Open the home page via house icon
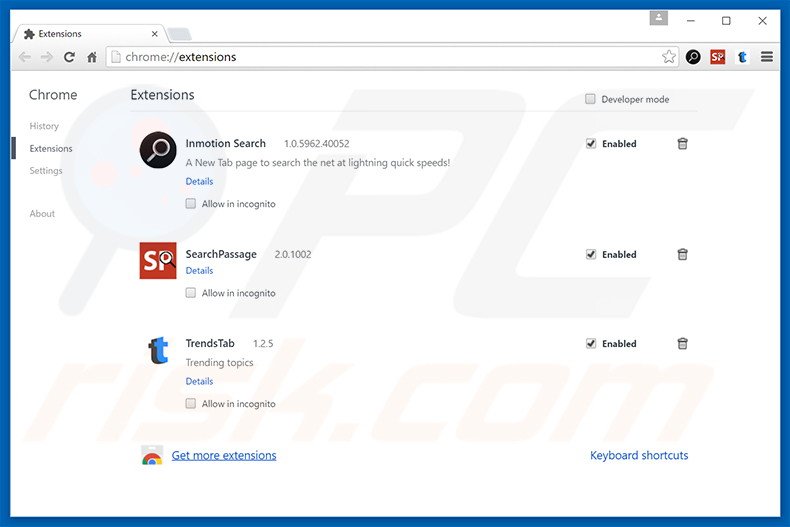Viewport: 790px width, 527px height. pos(92,57)
